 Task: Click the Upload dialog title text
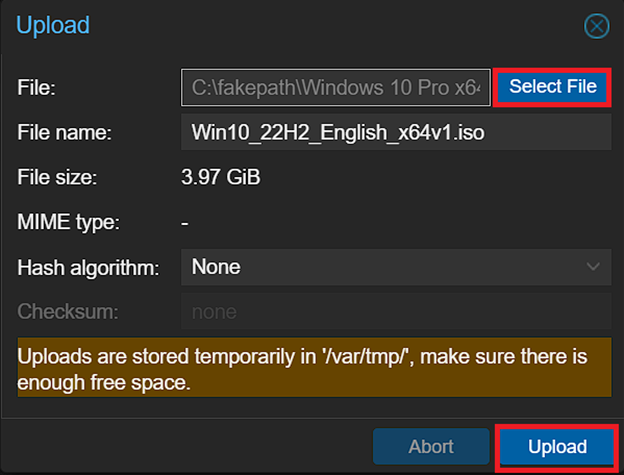53,25
